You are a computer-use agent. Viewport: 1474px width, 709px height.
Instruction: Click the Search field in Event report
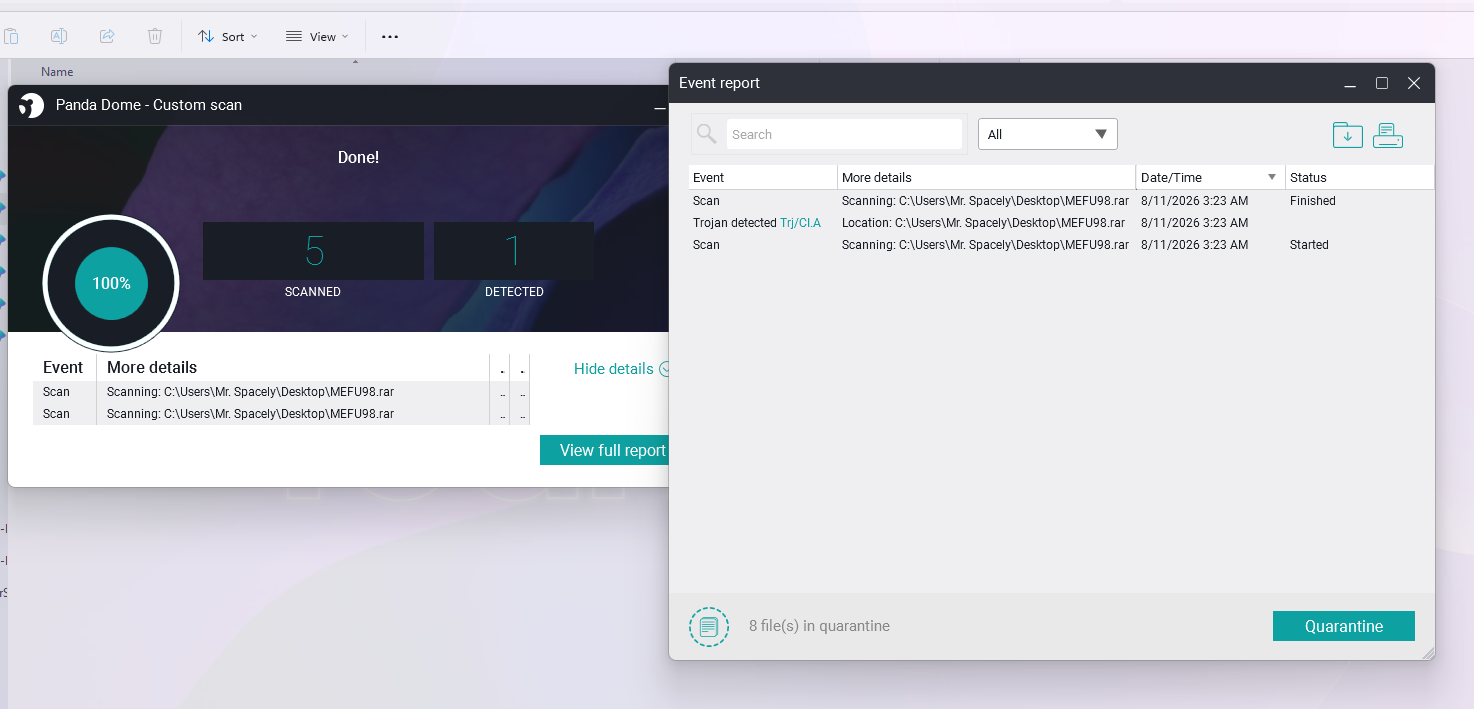pos(844,134)
